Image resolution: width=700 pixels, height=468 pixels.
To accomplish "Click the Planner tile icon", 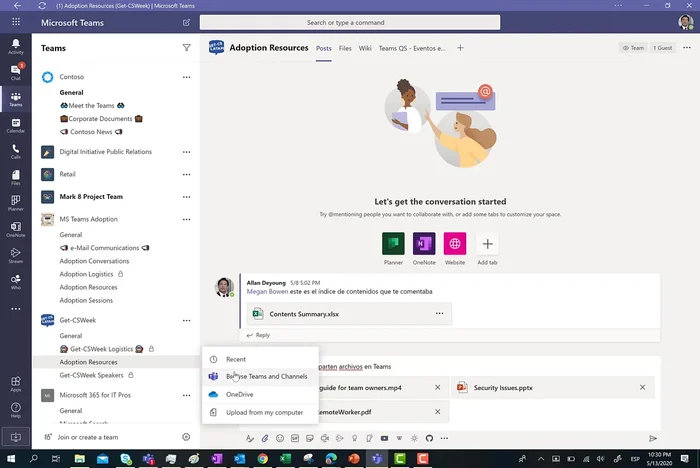I will click(x=393, y=244).
